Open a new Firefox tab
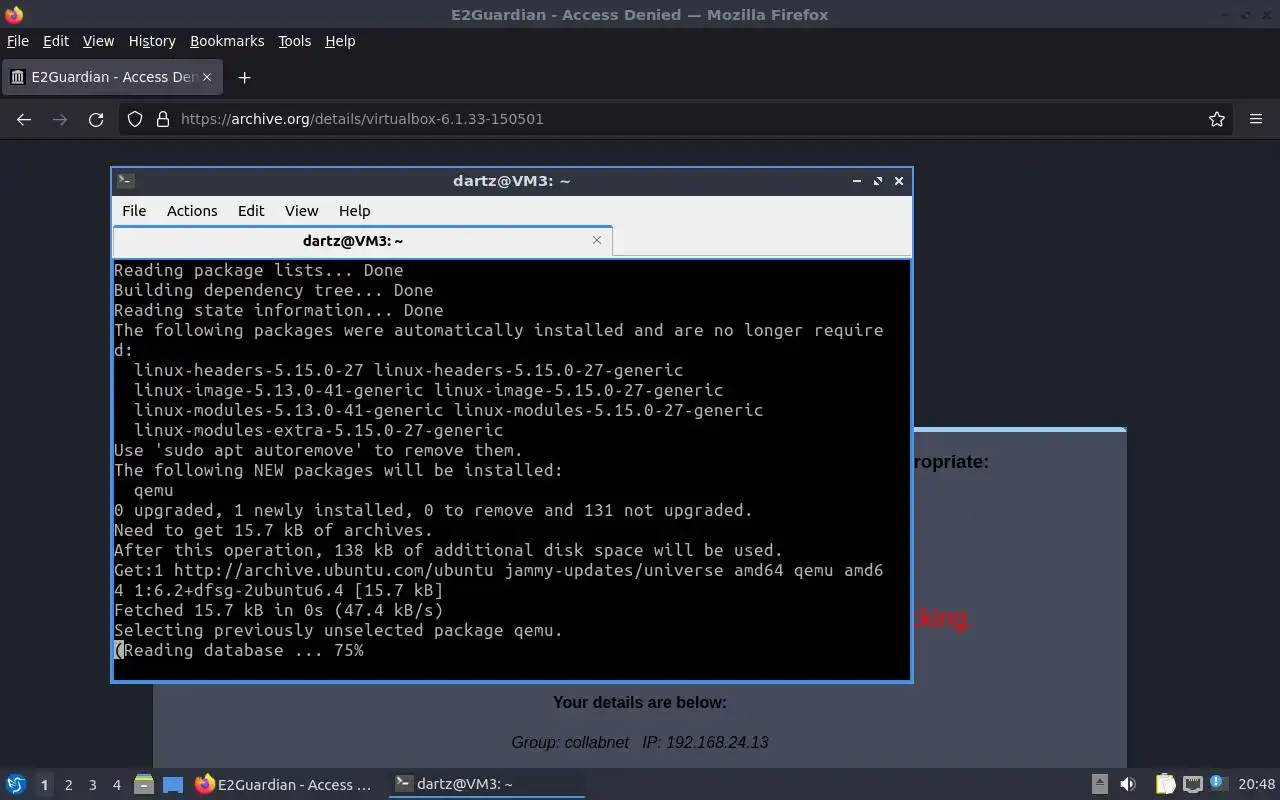This screenshot has height=800, width=1280. pos(244,77)
